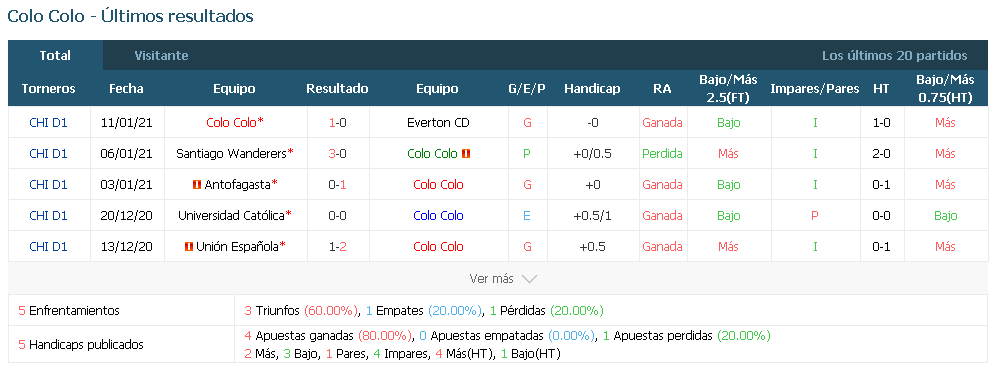
Task: Open Santiago Wanderers team page
Action: point(231,154)
